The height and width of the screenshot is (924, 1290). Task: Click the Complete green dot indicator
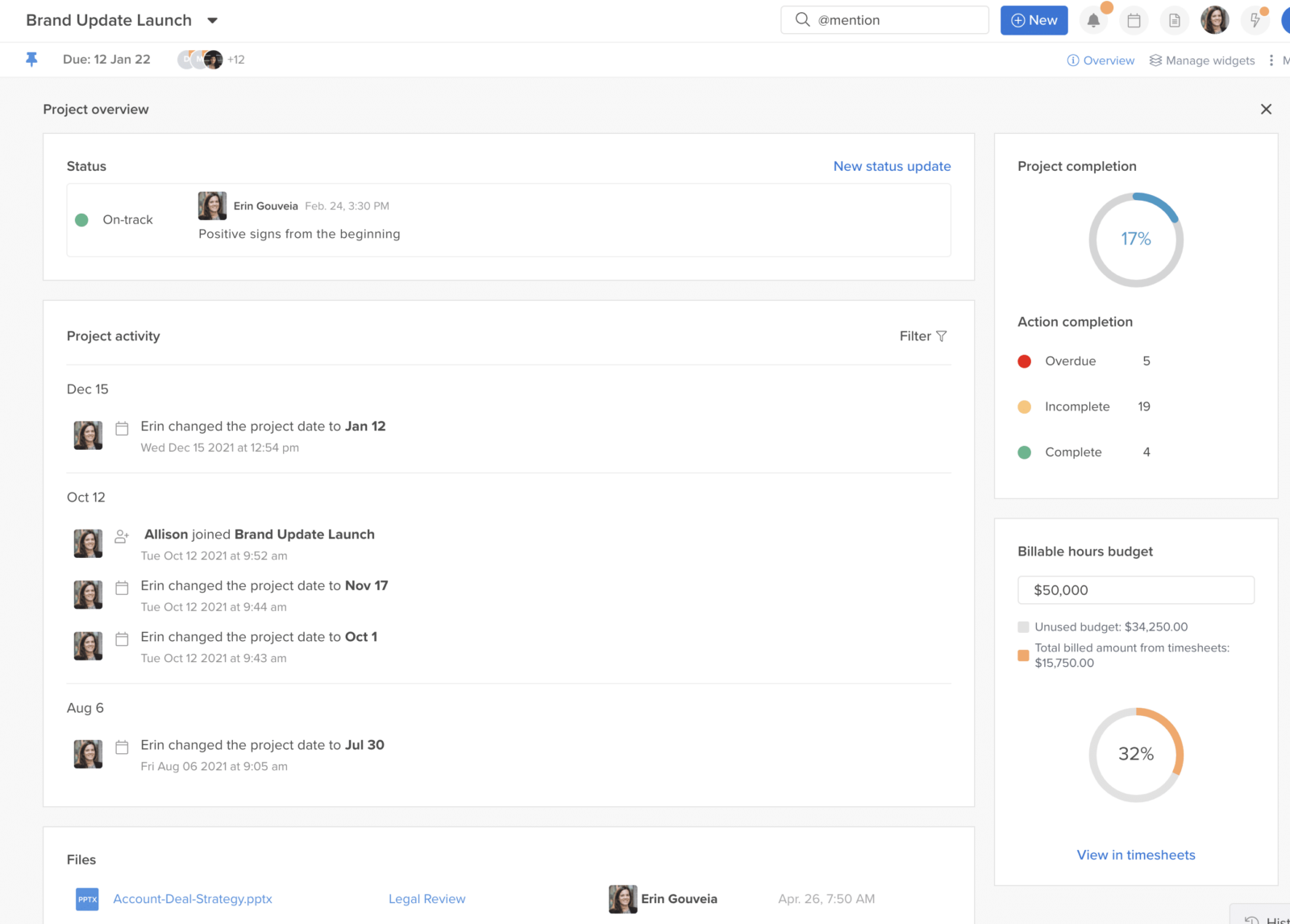(1025, 452)
